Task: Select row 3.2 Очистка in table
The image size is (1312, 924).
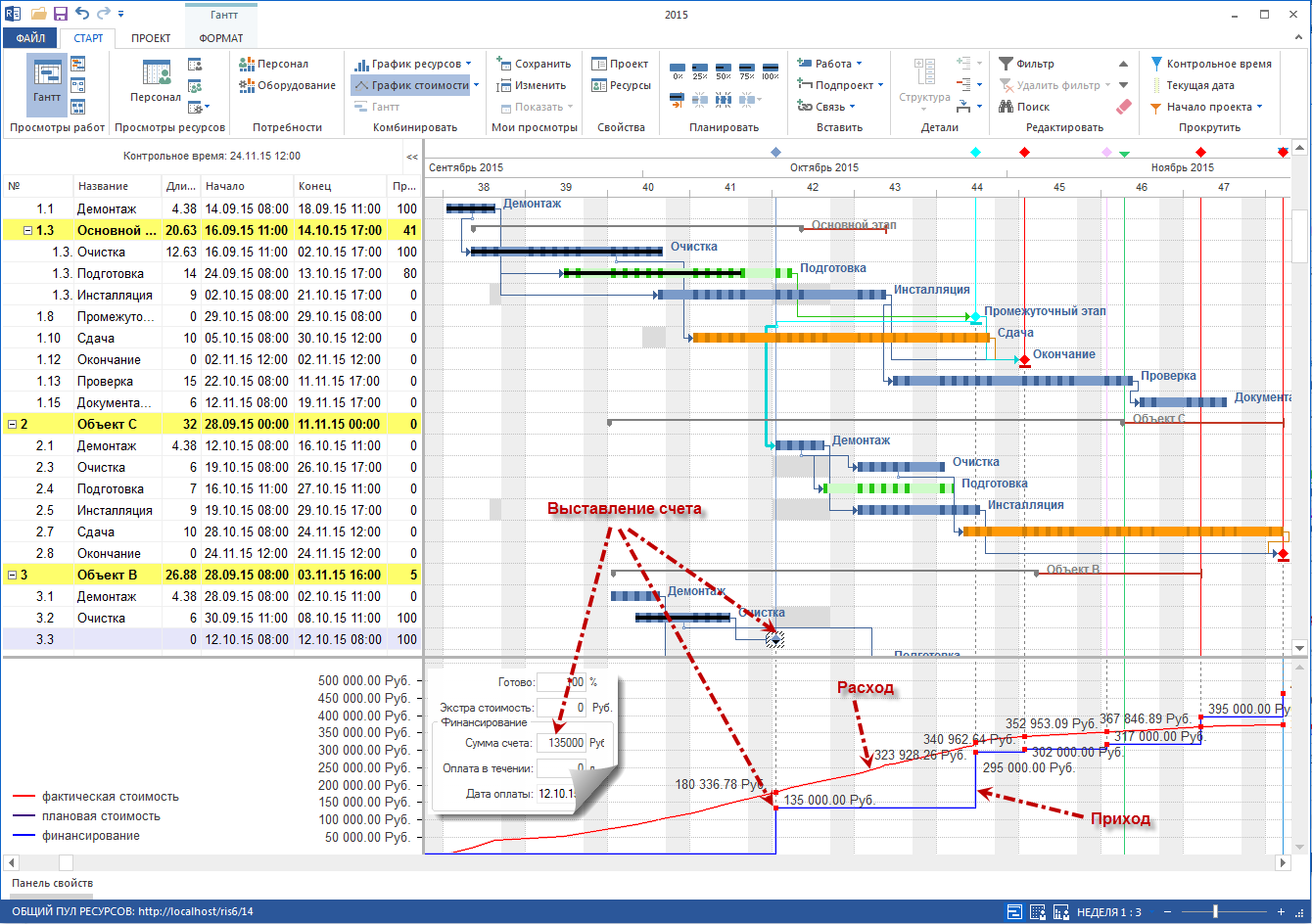Action: tap(211, 618)
